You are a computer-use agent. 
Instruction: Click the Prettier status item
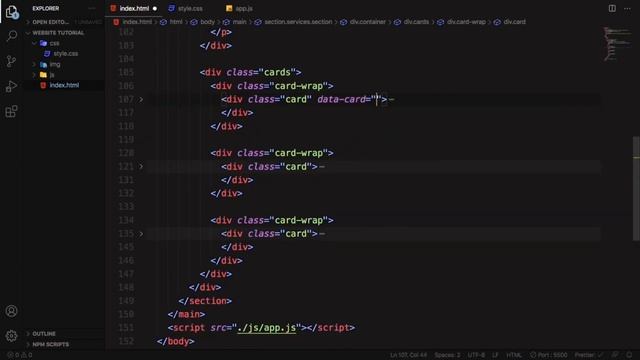point(588,355)
